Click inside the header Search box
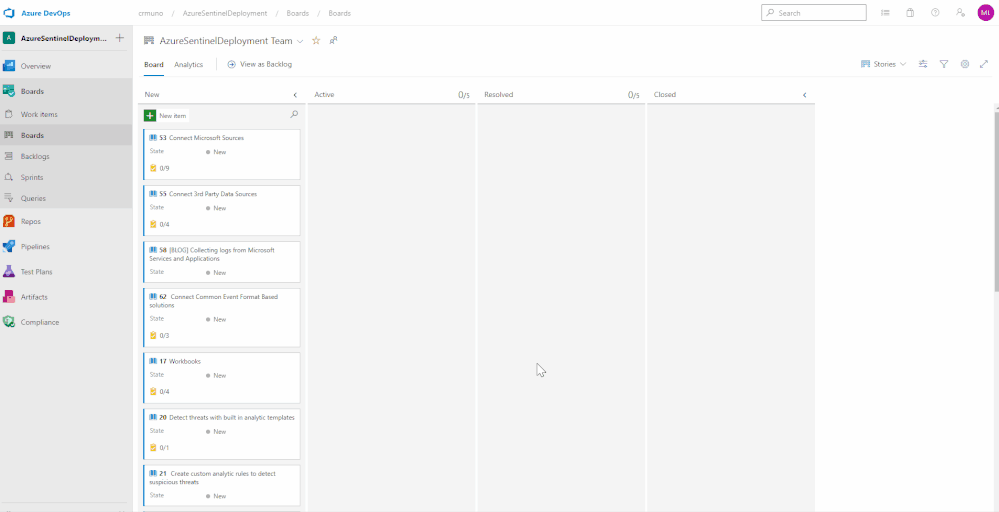The image size is (999, 512). [x=814, y=13]
